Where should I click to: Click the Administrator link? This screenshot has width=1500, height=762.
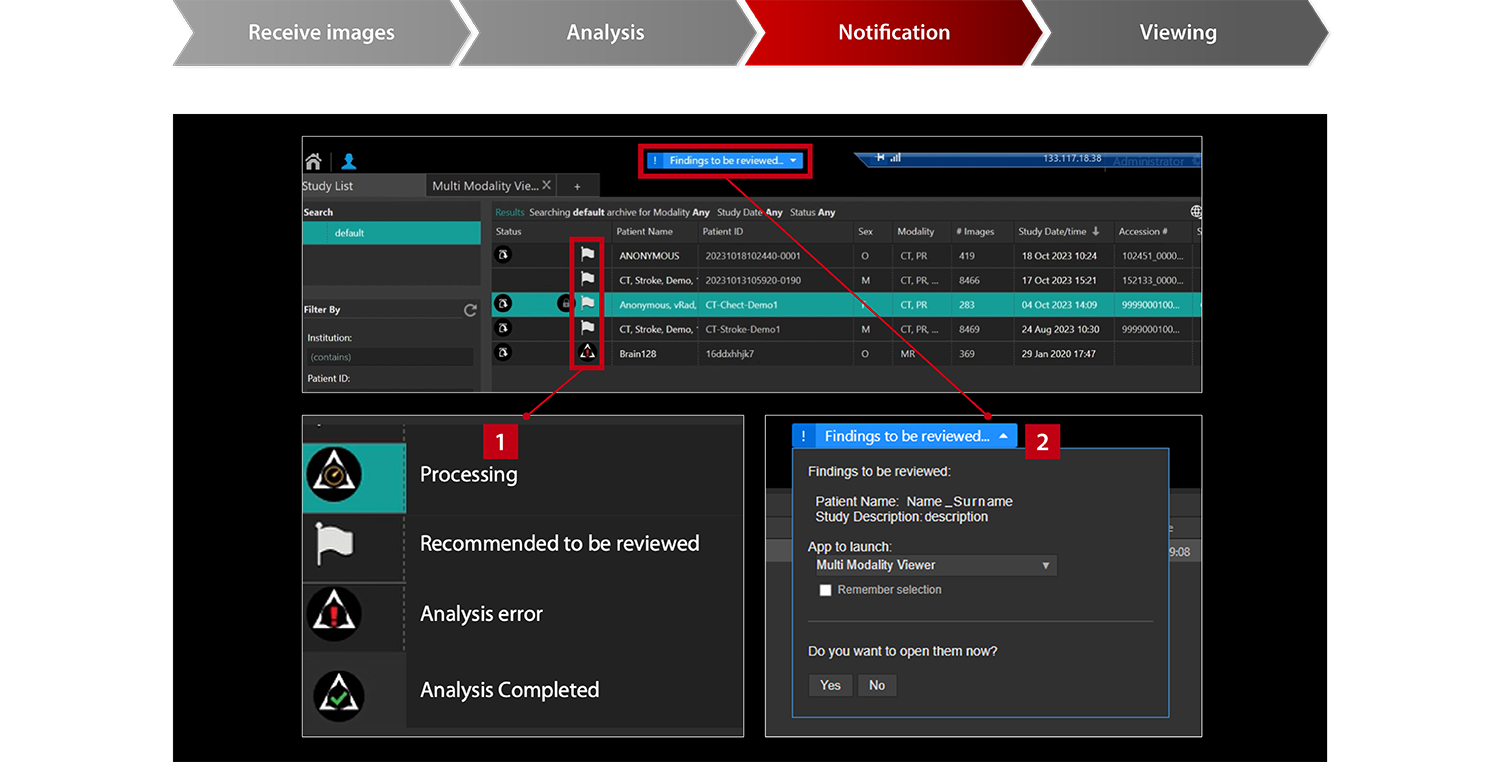coord(1148,161)
